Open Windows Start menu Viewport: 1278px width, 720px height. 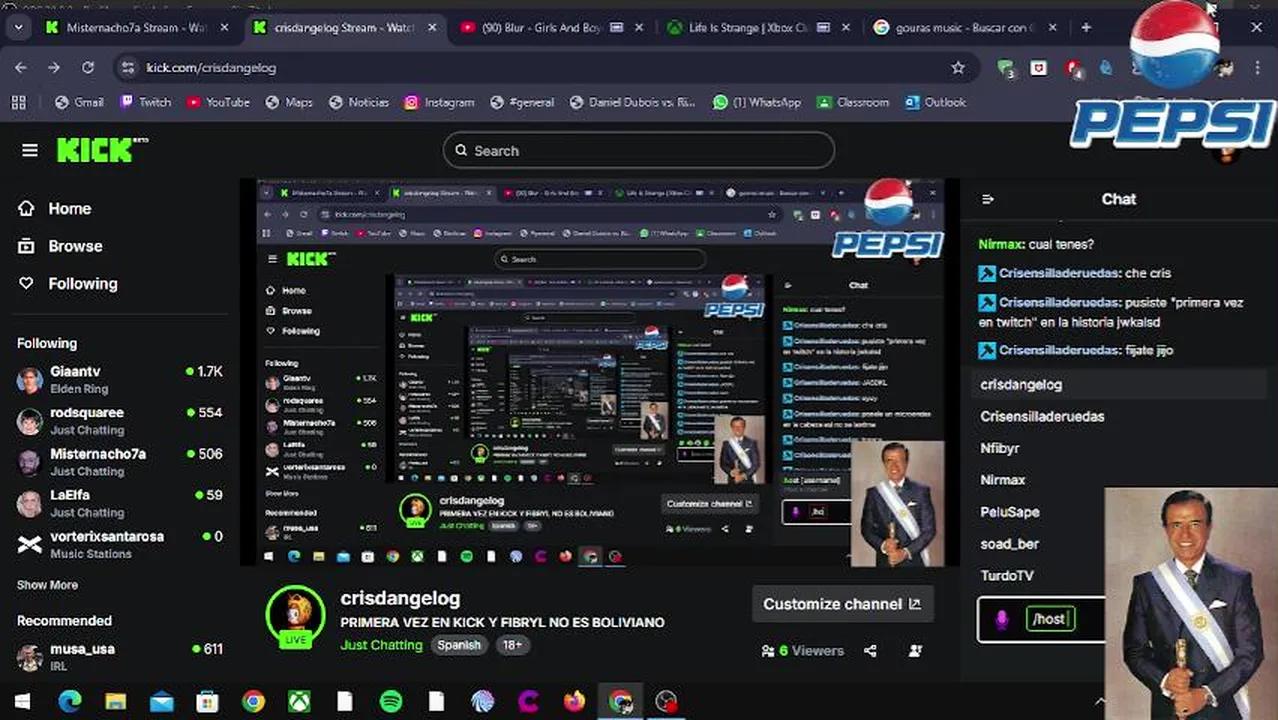22,701
